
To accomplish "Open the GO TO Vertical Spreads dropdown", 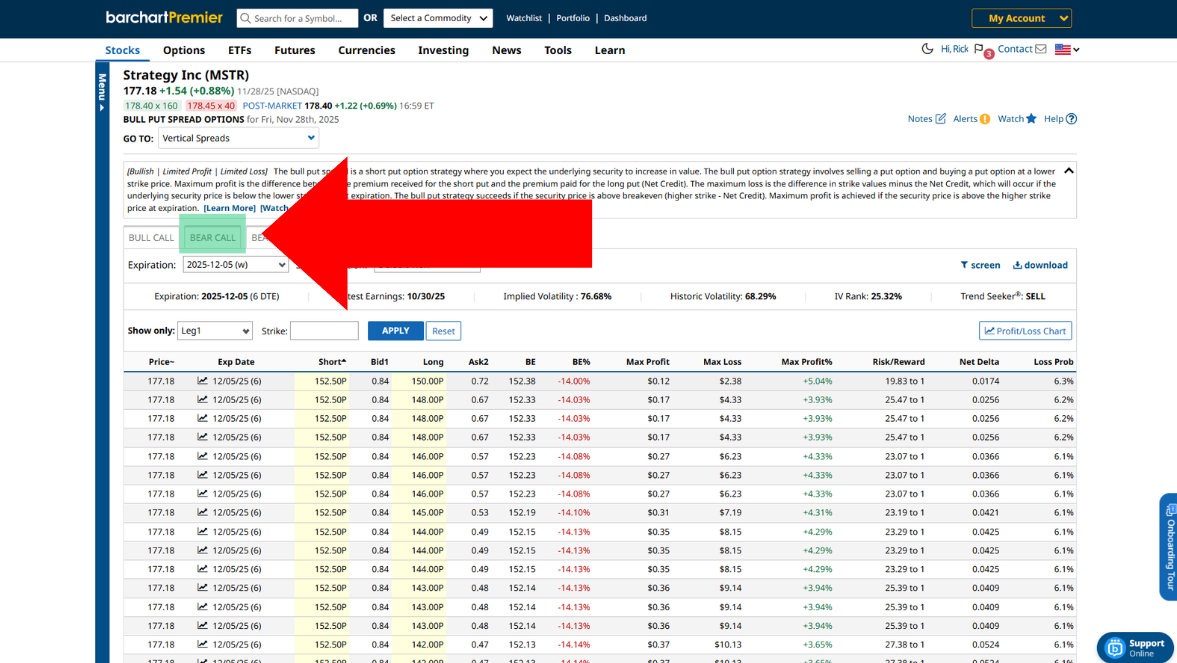I will coord(238,138).
